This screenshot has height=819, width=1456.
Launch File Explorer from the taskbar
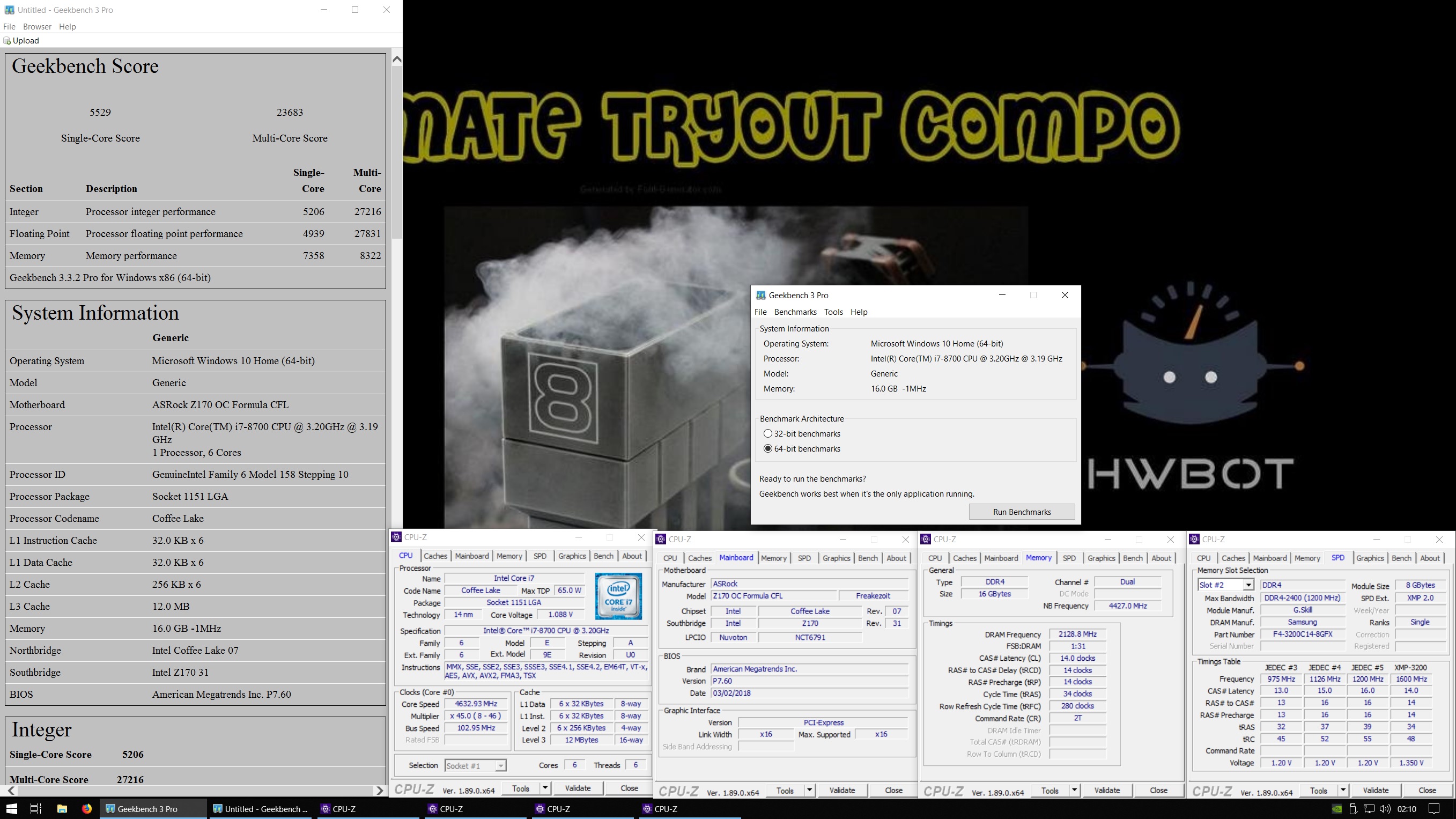(62, 809)
